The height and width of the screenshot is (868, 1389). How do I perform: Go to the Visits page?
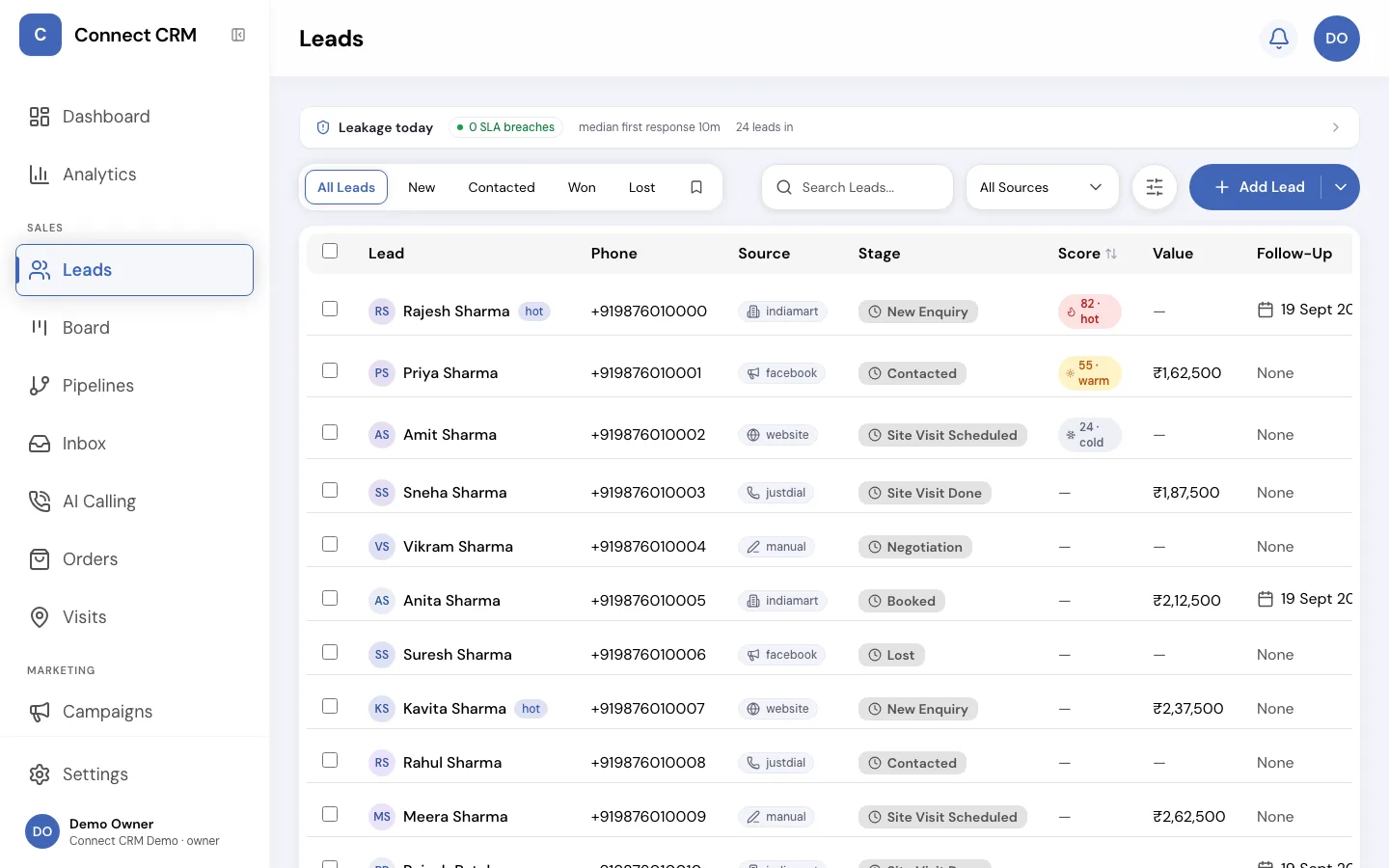tap(134, 617)
